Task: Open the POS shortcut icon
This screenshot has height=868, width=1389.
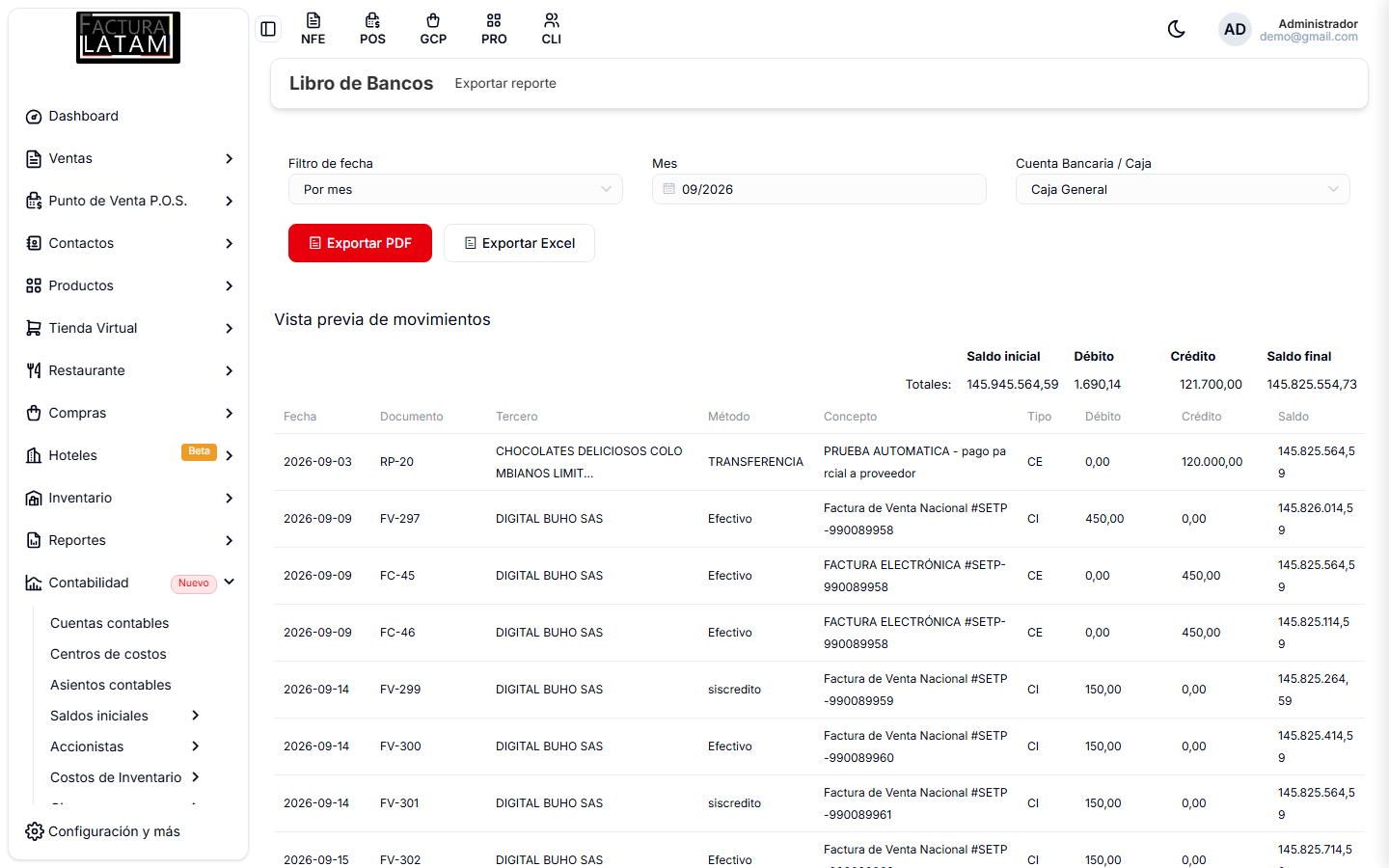Action: 372,29
